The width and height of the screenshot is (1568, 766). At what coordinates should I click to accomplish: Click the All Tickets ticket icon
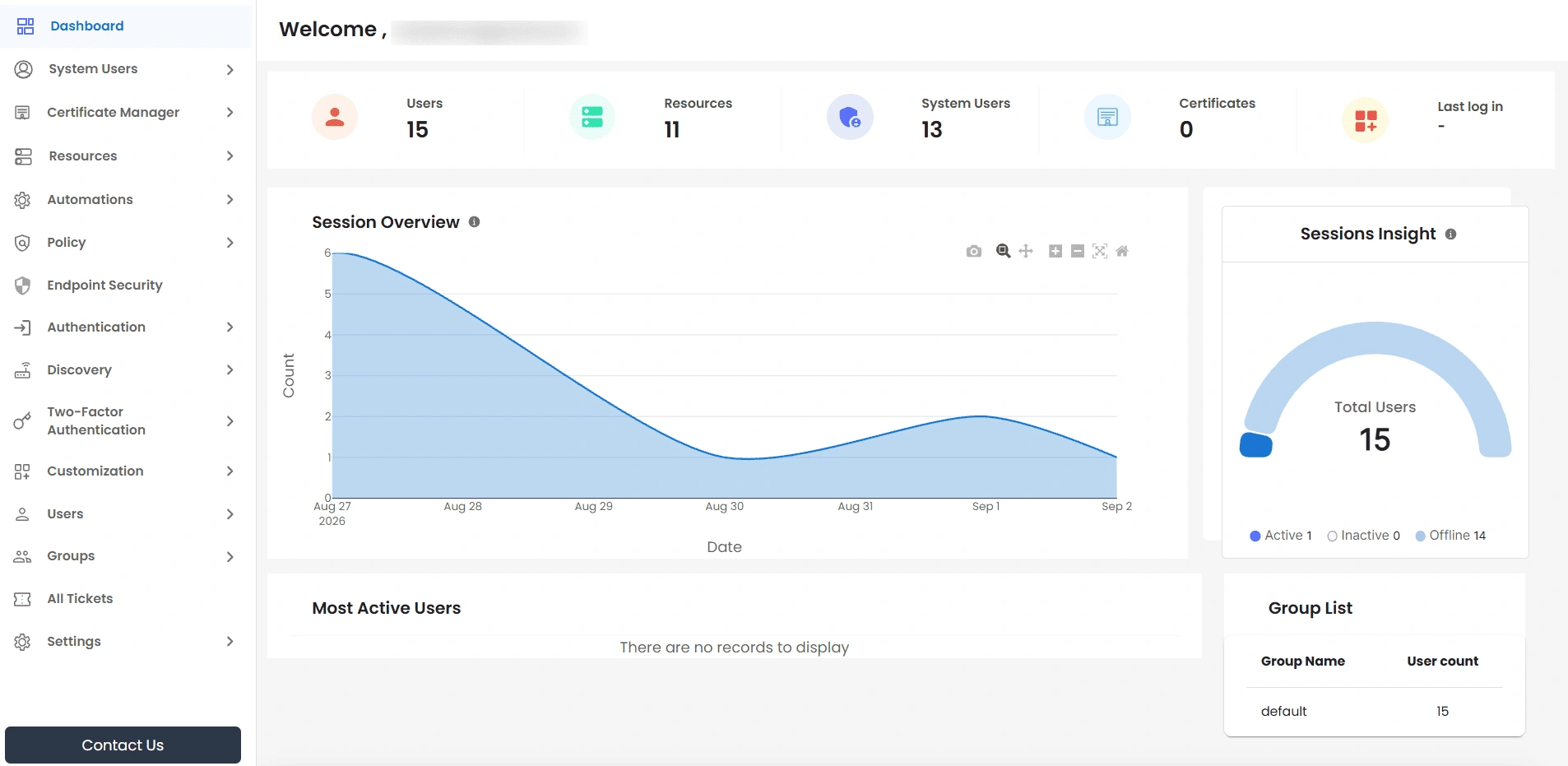tap(23, 599)
